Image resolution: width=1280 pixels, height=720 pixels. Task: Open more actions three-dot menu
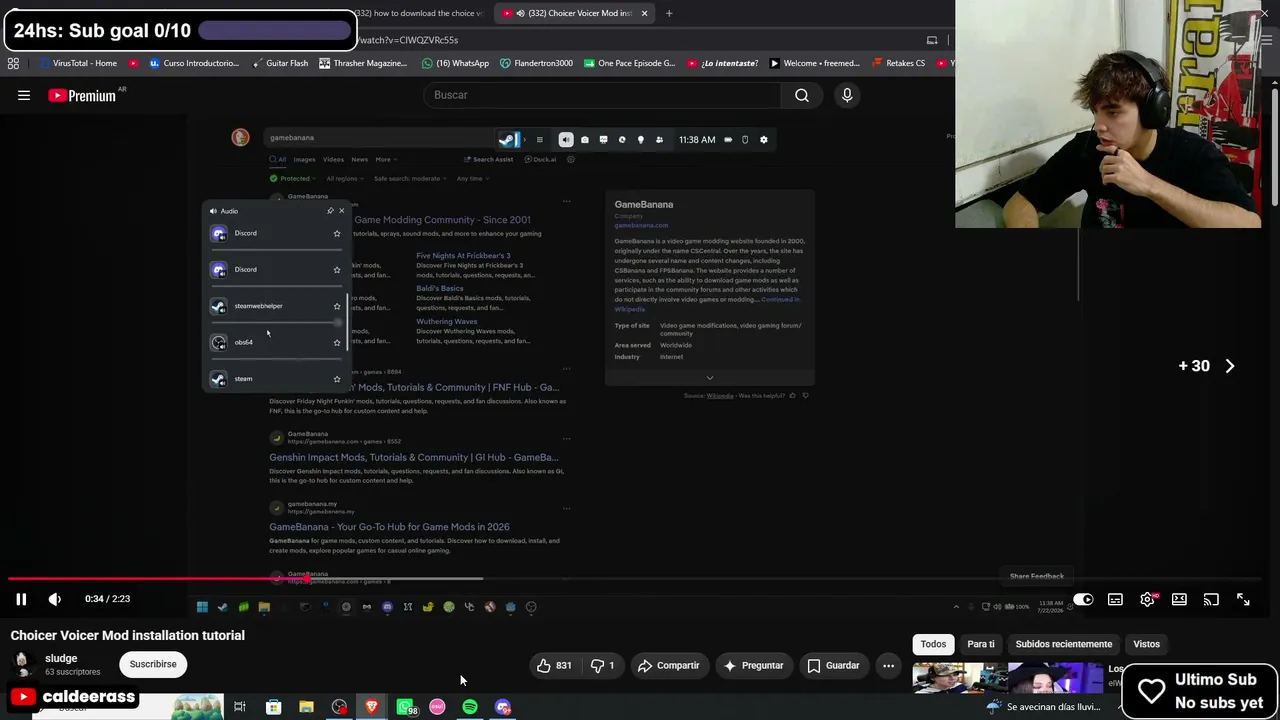point(888,666)
